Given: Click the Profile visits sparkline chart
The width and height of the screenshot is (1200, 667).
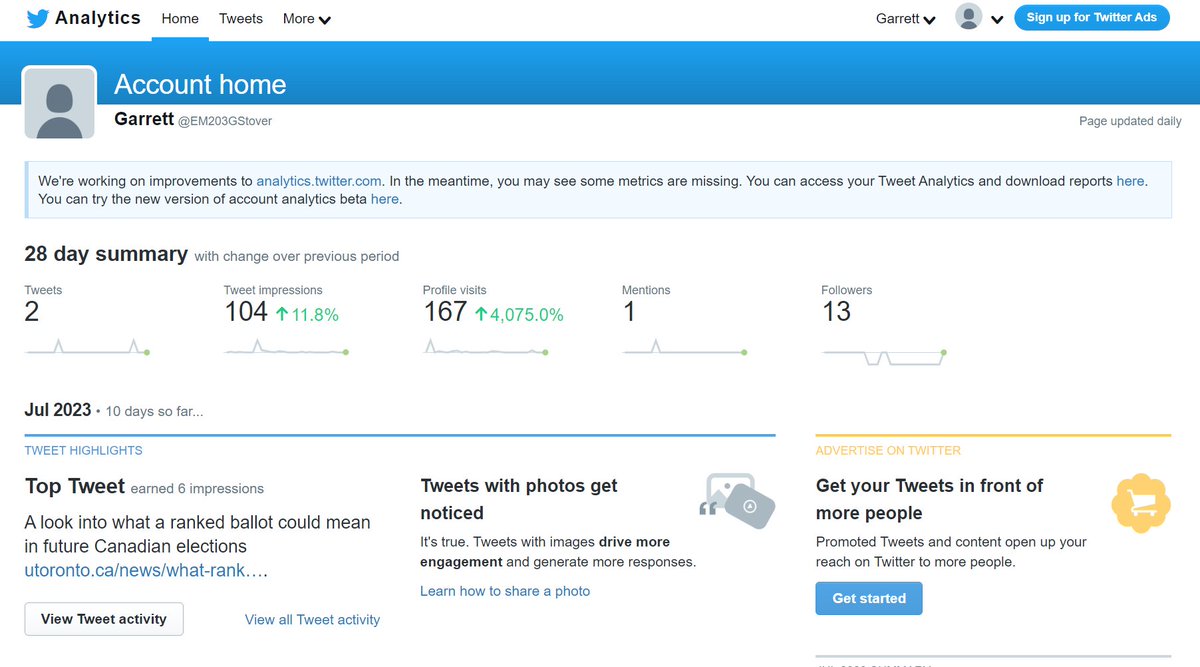Looking at the screenshot, I should point(486,347).
